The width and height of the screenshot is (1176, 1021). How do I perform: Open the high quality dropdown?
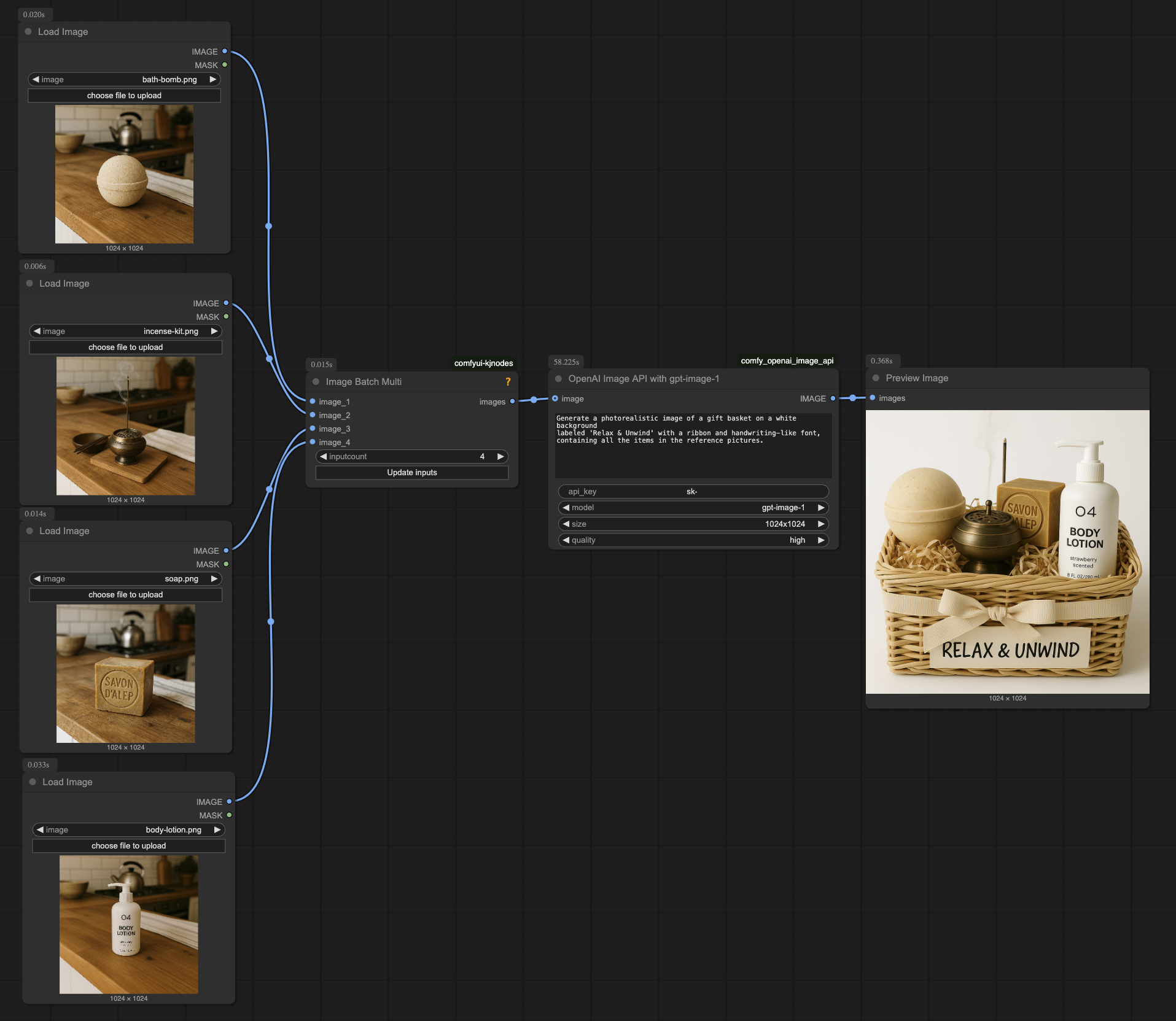[x=693, y=540]
